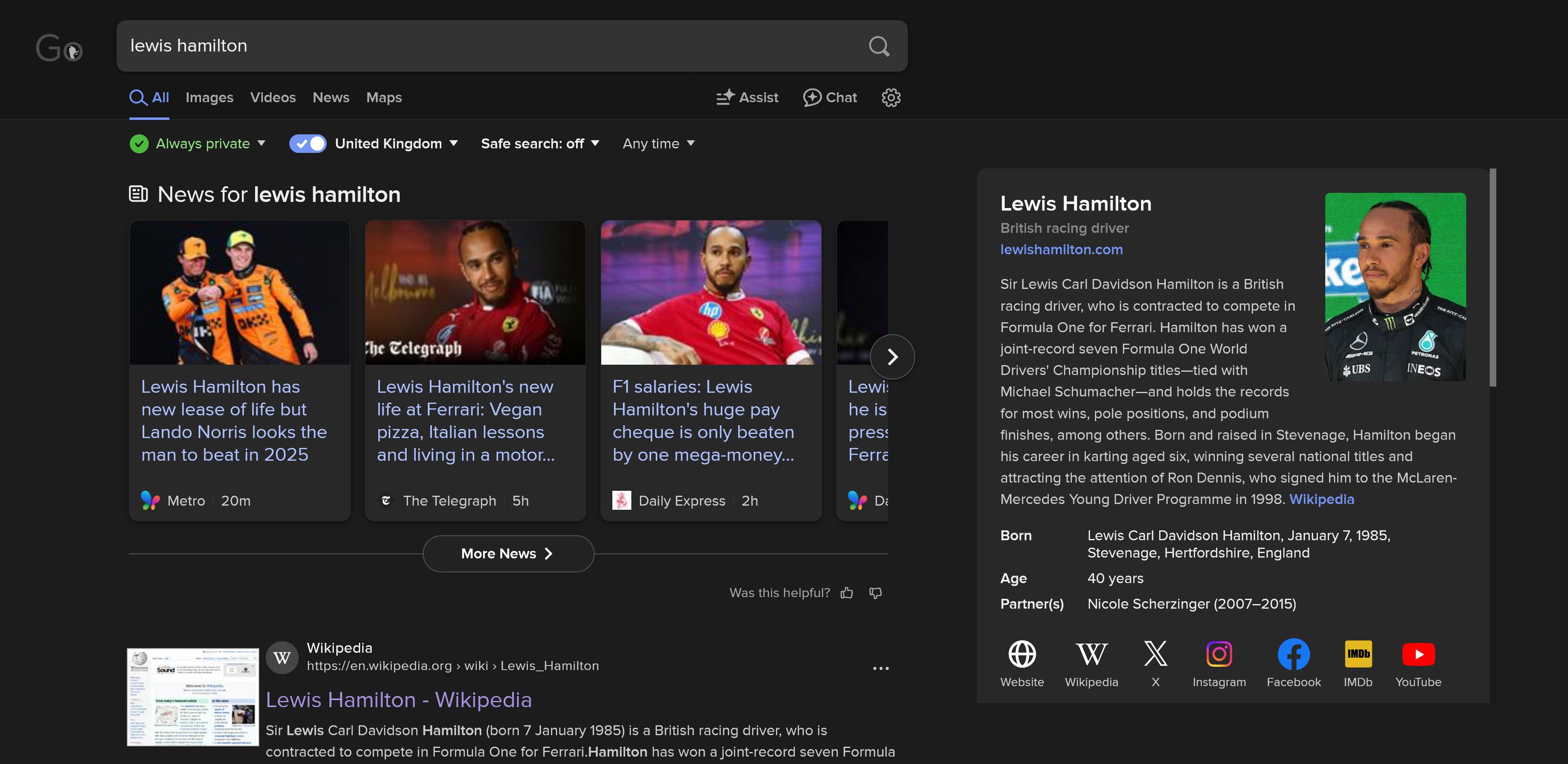
Task: Click the Wikipedia favicon beside result URL
Action: tap(282, 657)
